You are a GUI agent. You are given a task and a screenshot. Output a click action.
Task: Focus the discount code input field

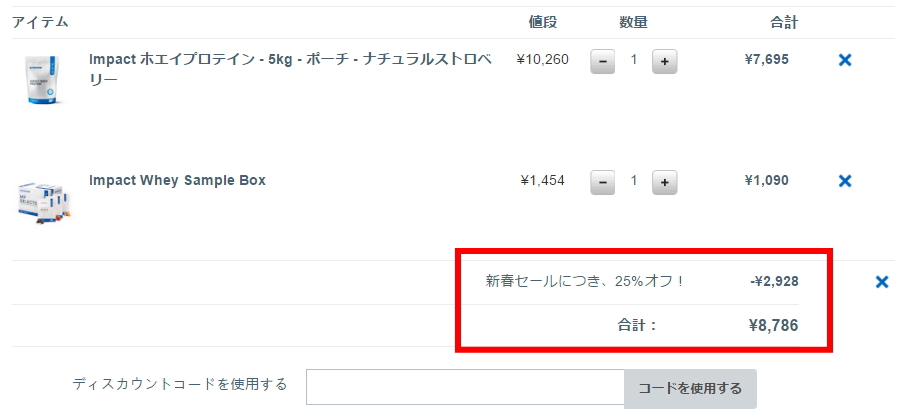465,387
